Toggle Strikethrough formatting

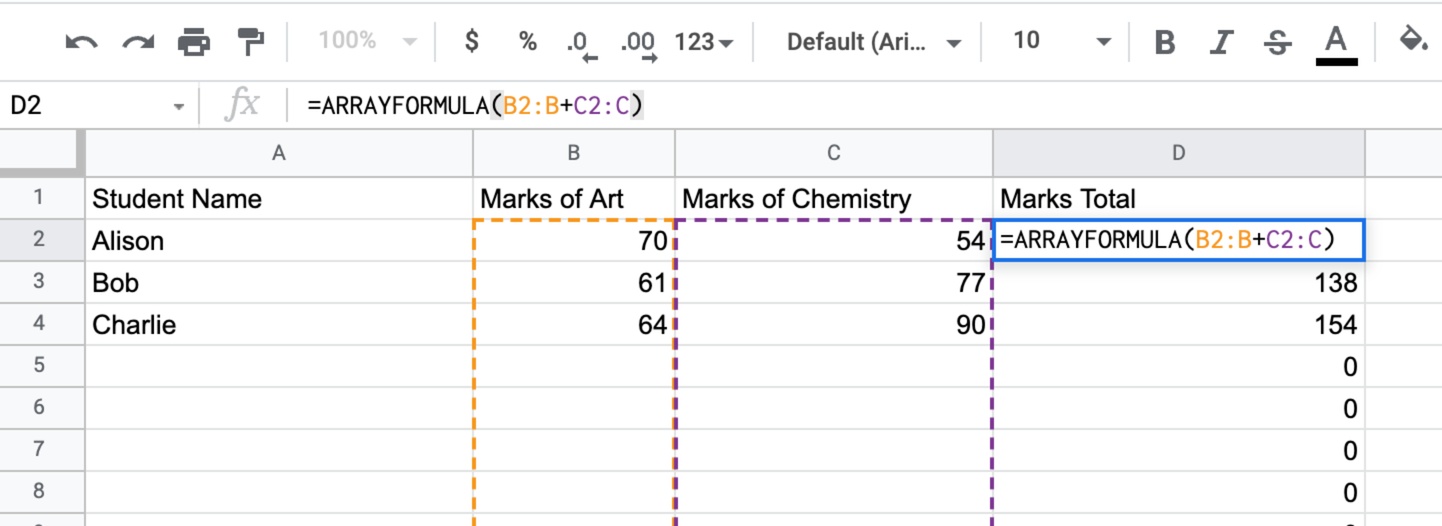coord(1276,42)
